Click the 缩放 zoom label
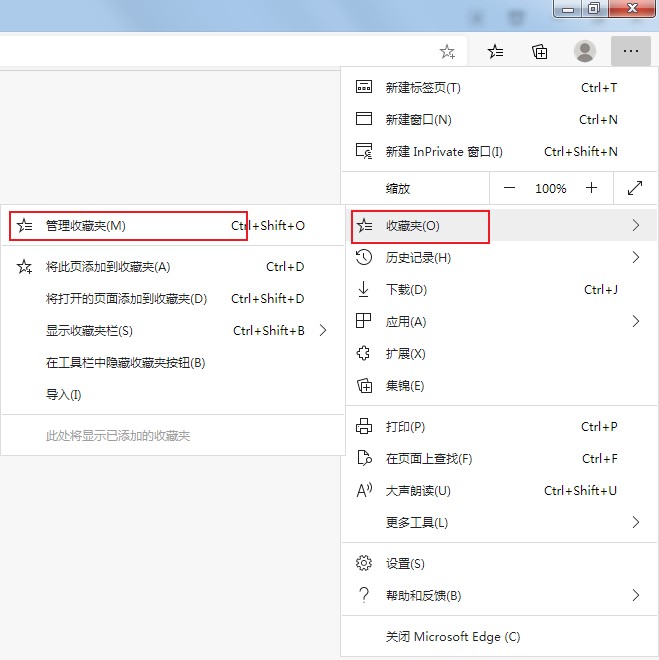This screenshot has height=660, width=659. (398, 188)
